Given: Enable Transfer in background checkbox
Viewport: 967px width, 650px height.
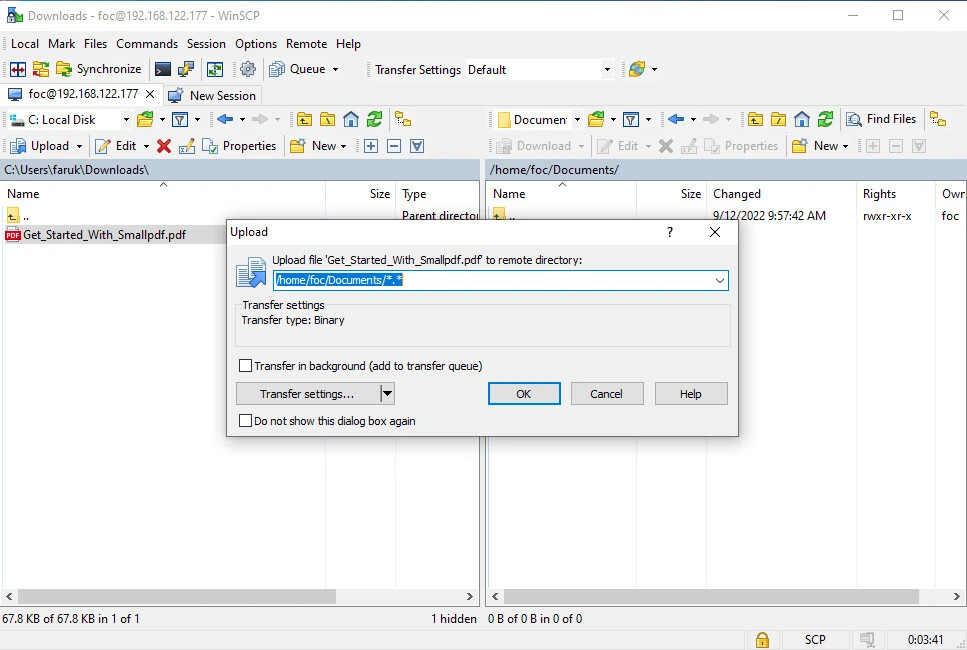Looking at the screenshot, I should 246,366.
